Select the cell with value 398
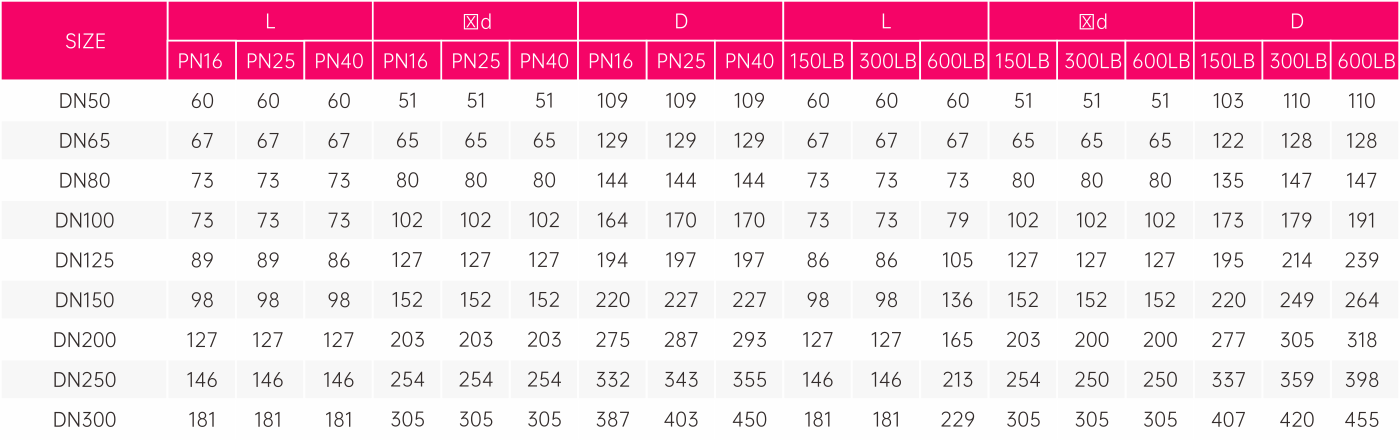 click(1364, 381)
